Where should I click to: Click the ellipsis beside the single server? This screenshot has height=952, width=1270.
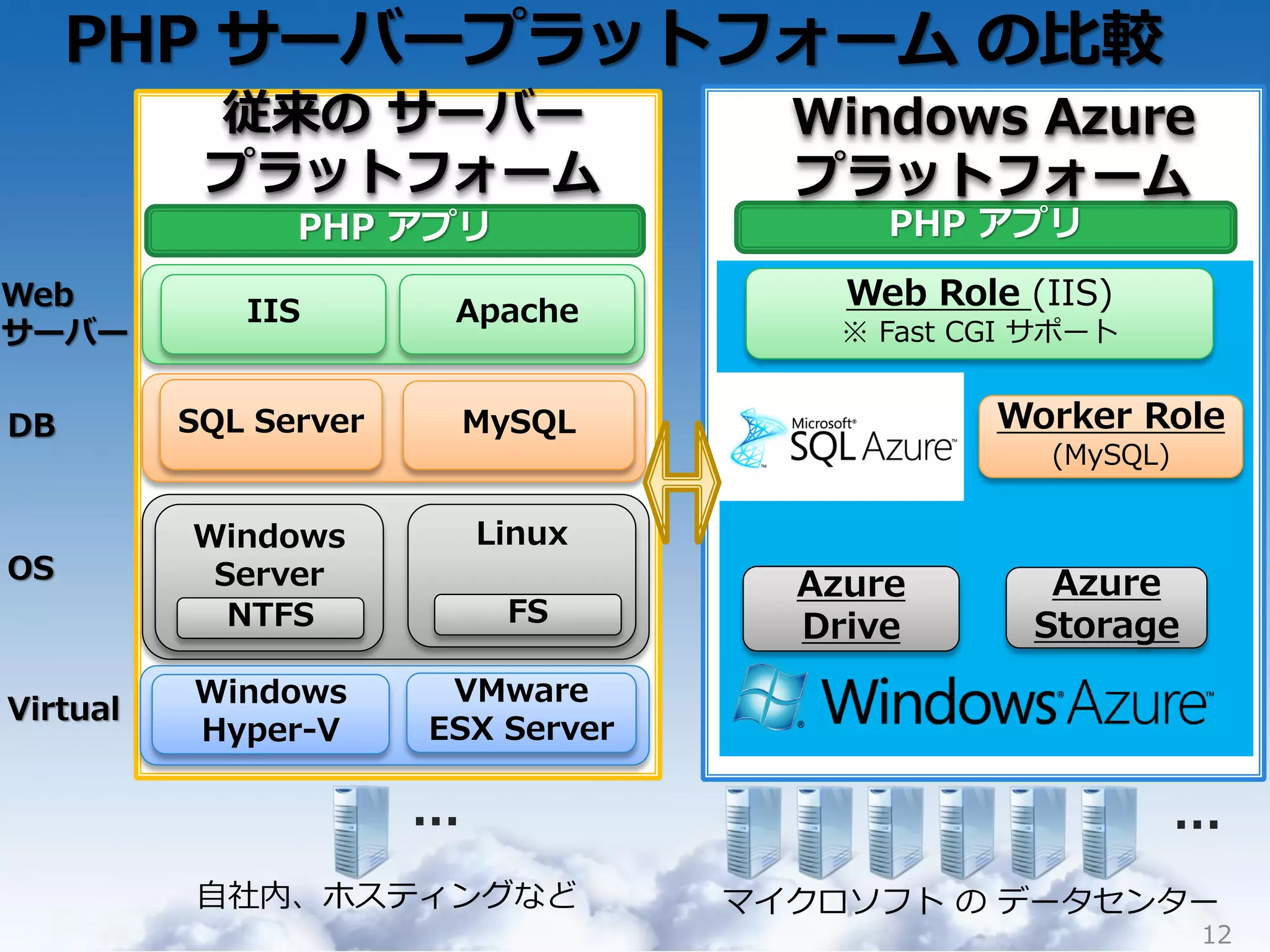pyautogui.click(x=436, y=821)
